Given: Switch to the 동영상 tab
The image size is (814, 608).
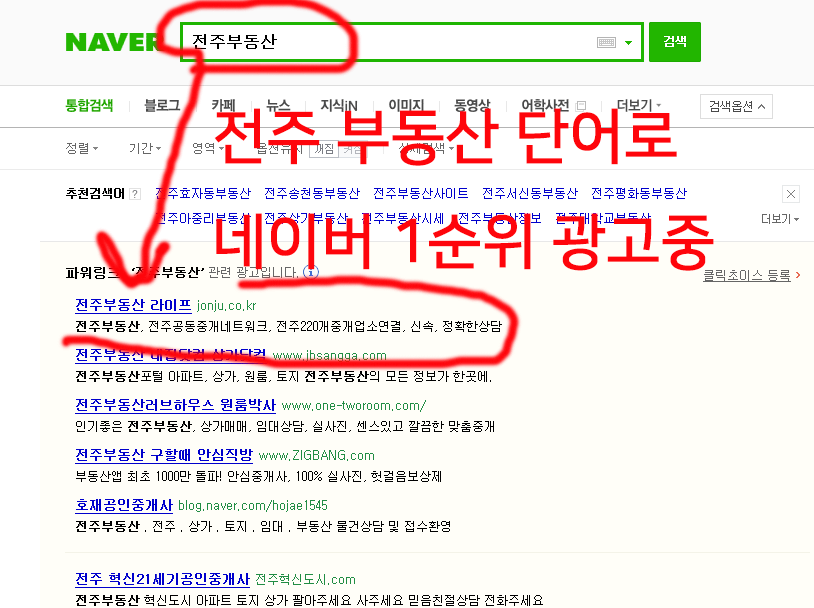Looking at the screenshot, I should pos(472,106).
